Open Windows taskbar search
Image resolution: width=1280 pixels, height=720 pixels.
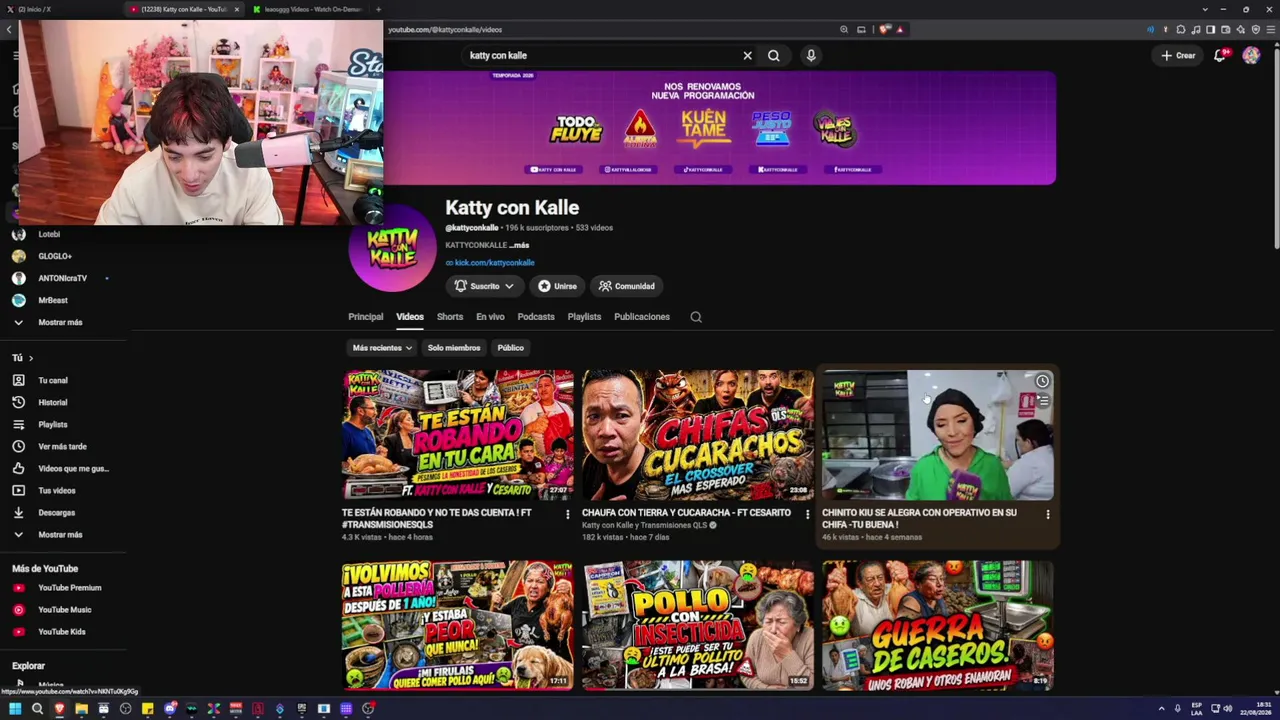(x=37, y=709)
